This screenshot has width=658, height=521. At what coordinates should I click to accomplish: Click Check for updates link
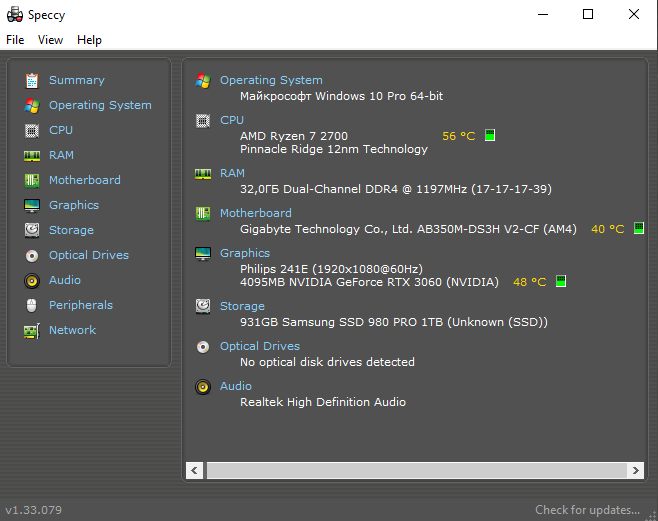587,510
